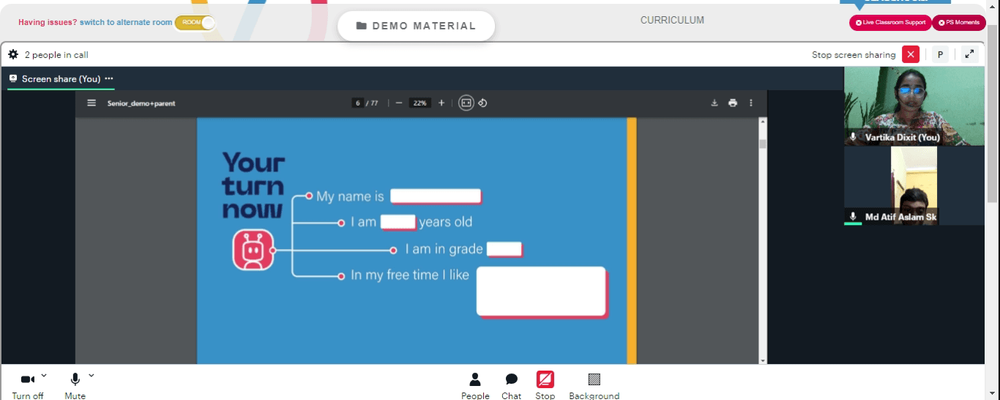
Task: Click switch to alternate room link
Action: pos(126,22)
